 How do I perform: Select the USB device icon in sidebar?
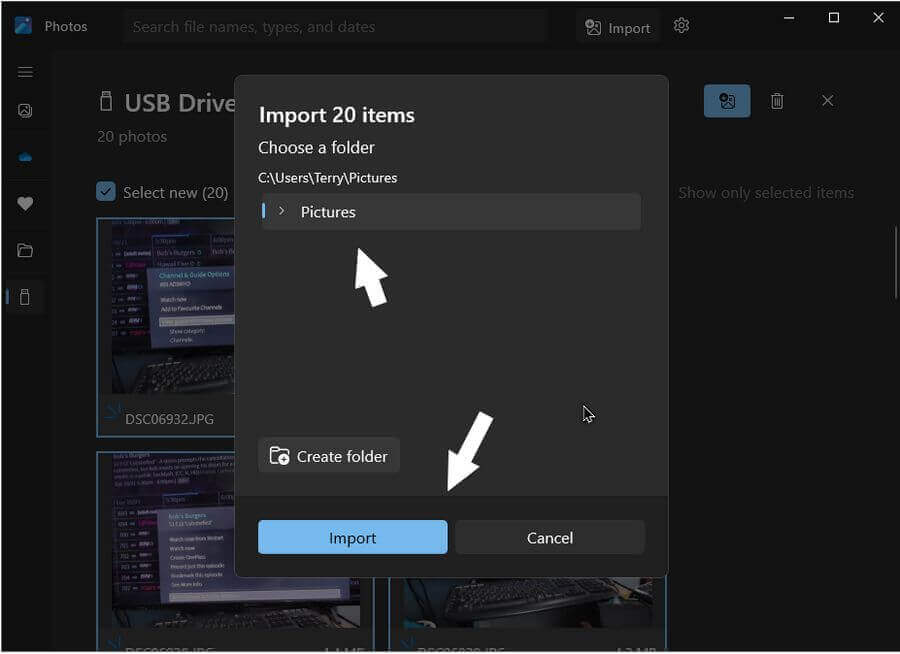tap(25, 297)
